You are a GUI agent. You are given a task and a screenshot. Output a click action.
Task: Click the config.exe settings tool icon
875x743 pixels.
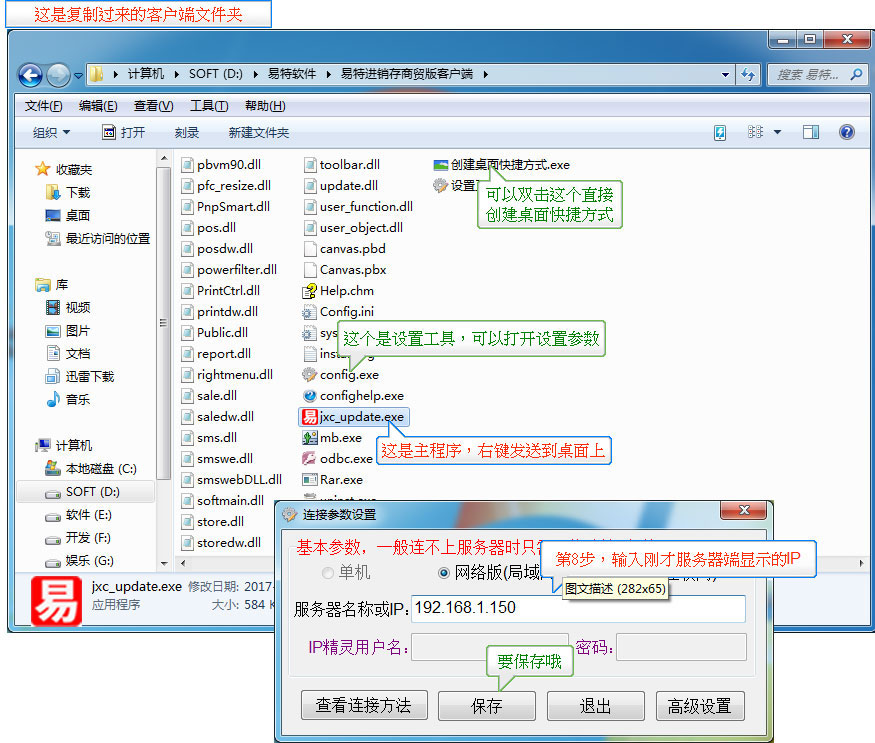[x=310, y=375]
